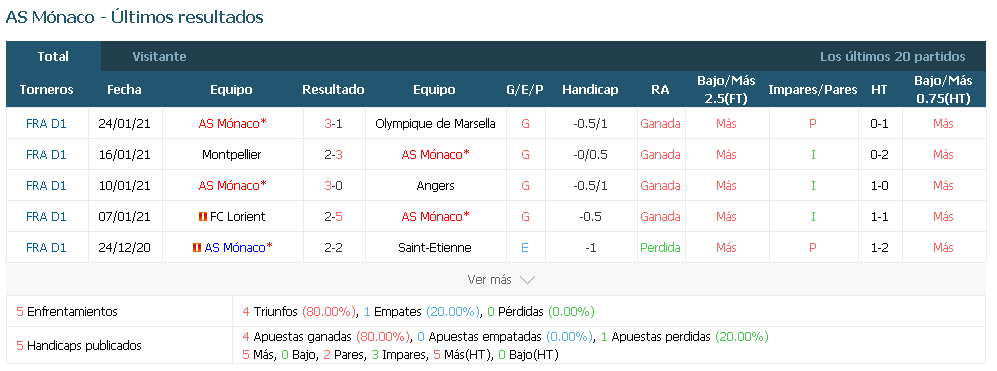The width and height of the screenshot is (997, 371).
Task: Click the 3-1 result against Marsella
Action: pyautogui.click(x=334, y=123)
